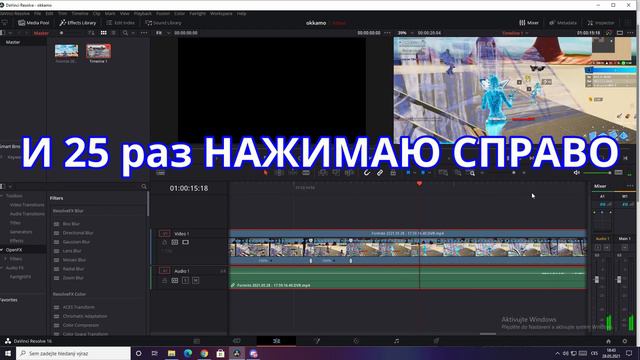Select the Generators category
The image size is (640, 360).
pos(21,232)
